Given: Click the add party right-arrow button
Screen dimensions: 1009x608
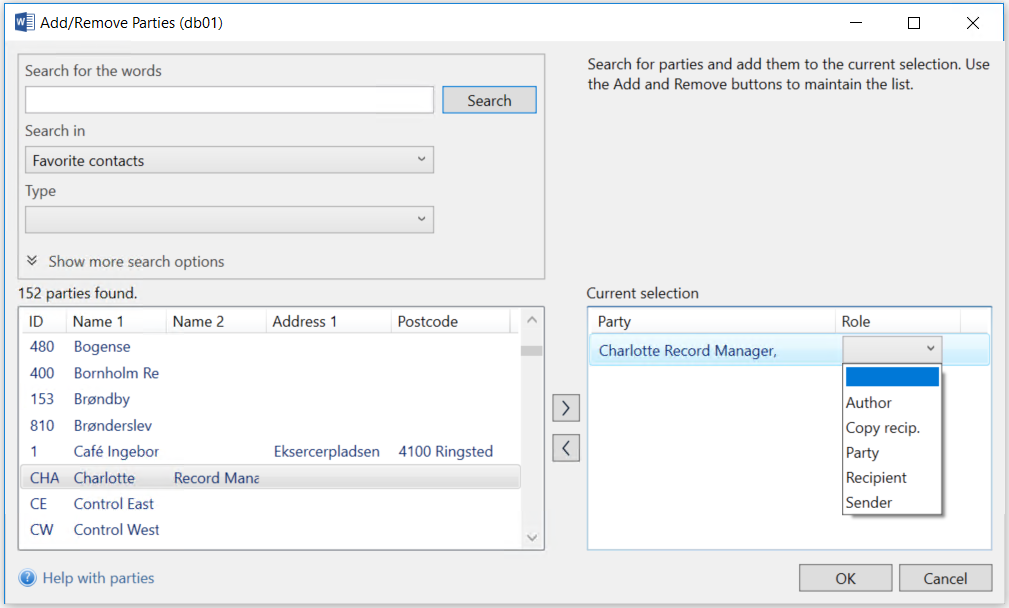Looking at the screenshot, I should tap(566, 408).
